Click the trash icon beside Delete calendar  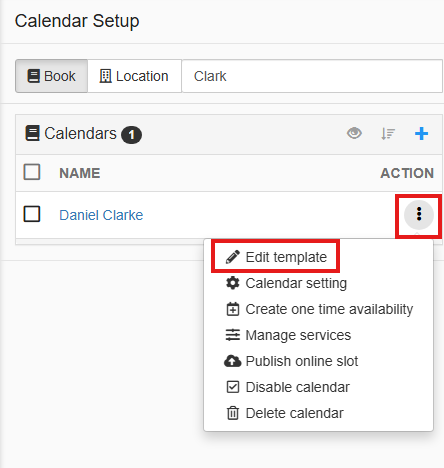point(232,413)
